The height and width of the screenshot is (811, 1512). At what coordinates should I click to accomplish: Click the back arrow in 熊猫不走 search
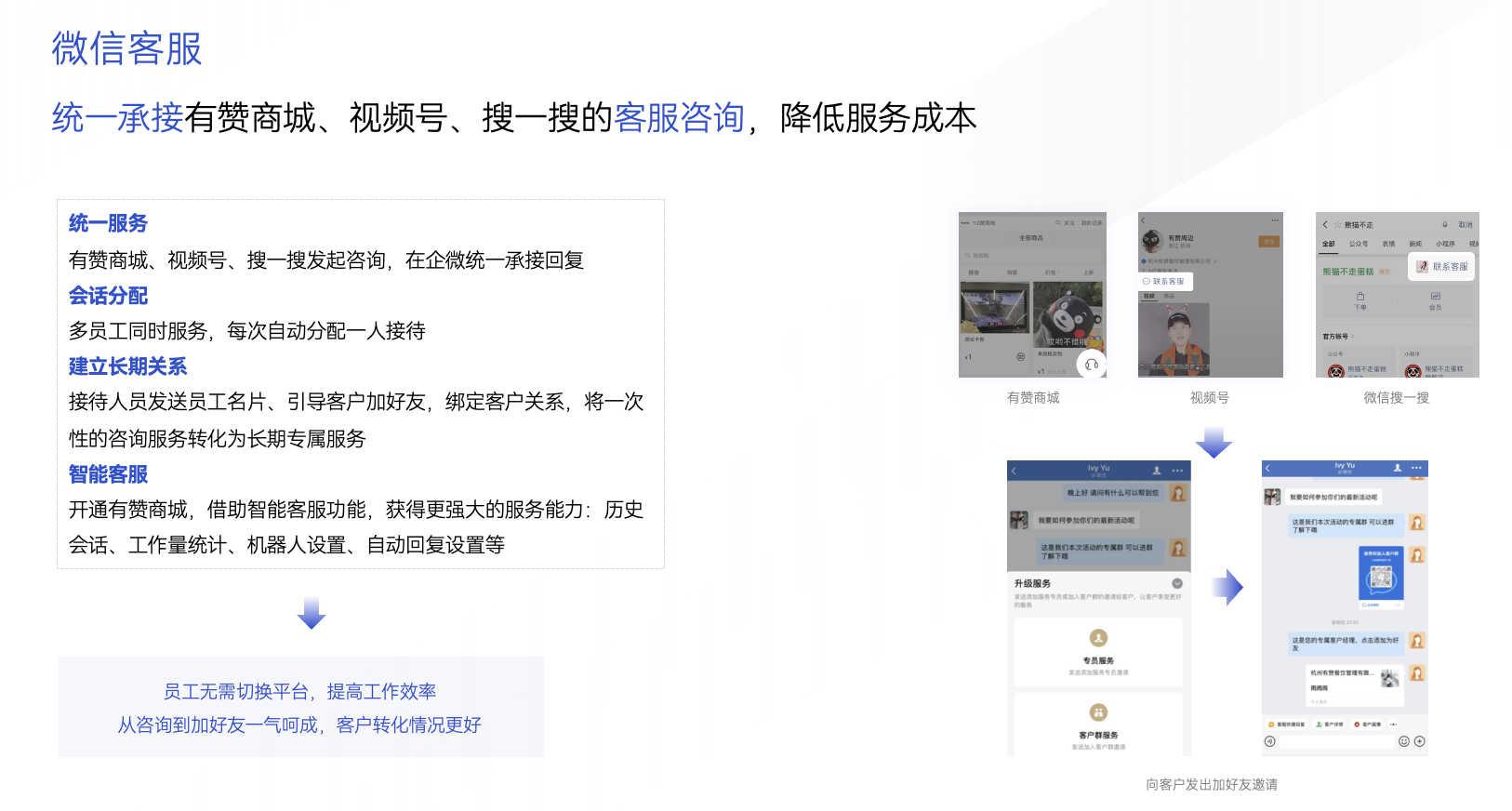pyautogui.click(x=1325, y=224)
